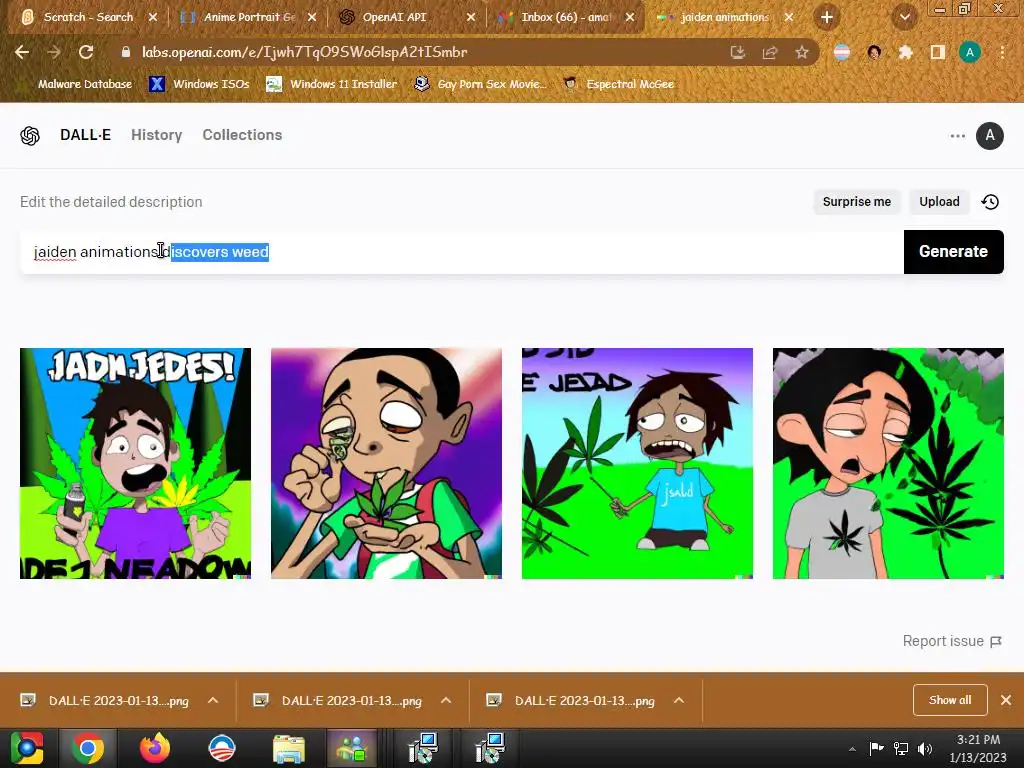The image size is (1024, 768).
Task: Click the address bar URL
Action: [x=304, y=52]
